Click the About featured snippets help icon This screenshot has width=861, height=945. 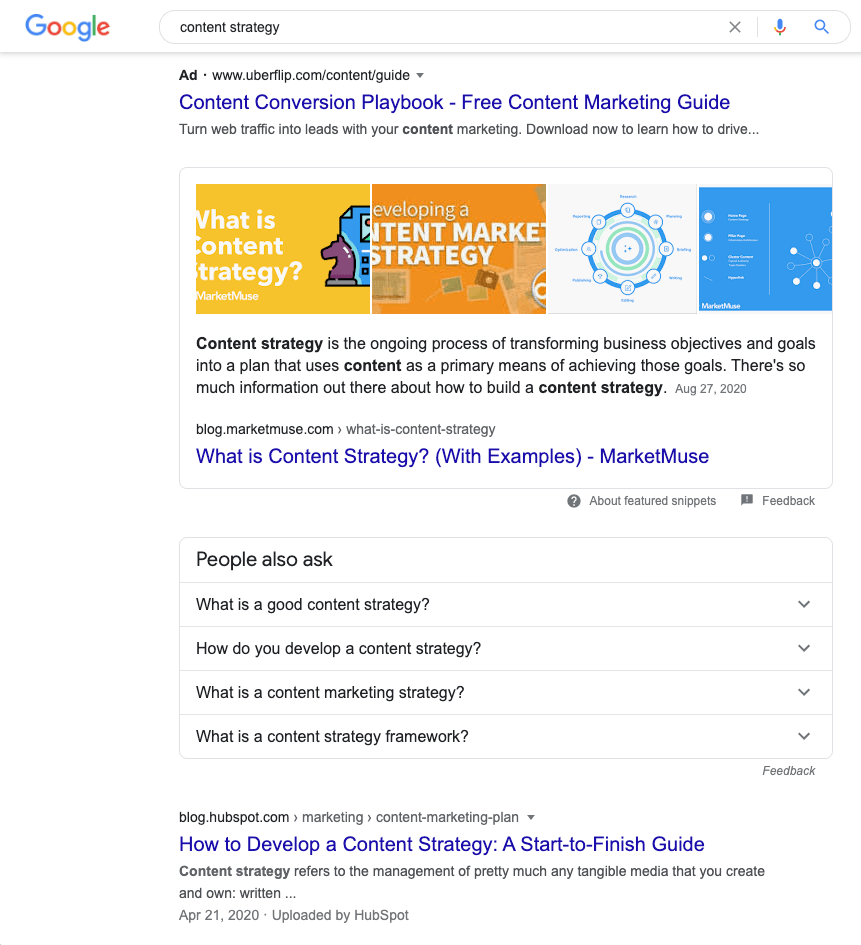574,501
